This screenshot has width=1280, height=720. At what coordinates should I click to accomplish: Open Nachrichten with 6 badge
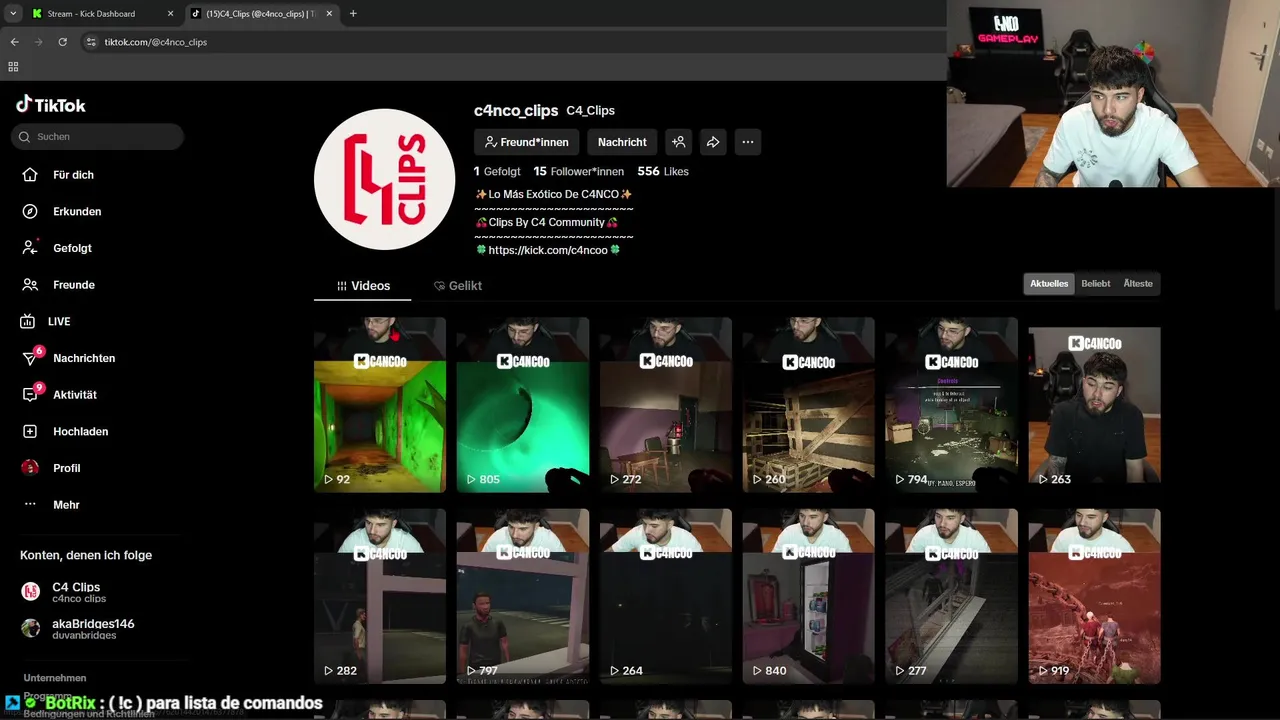[x=68, y=358]
